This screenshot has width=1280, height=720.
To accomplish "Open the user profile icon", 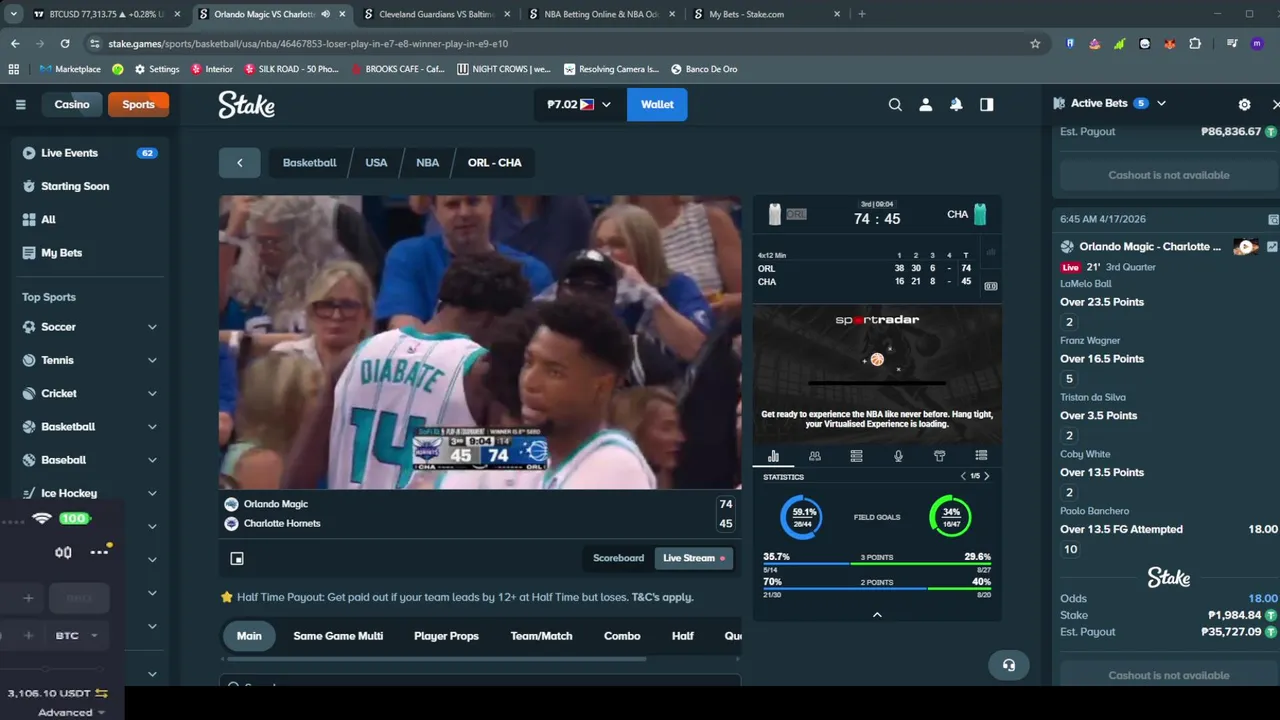I will [x=926, y=104].
